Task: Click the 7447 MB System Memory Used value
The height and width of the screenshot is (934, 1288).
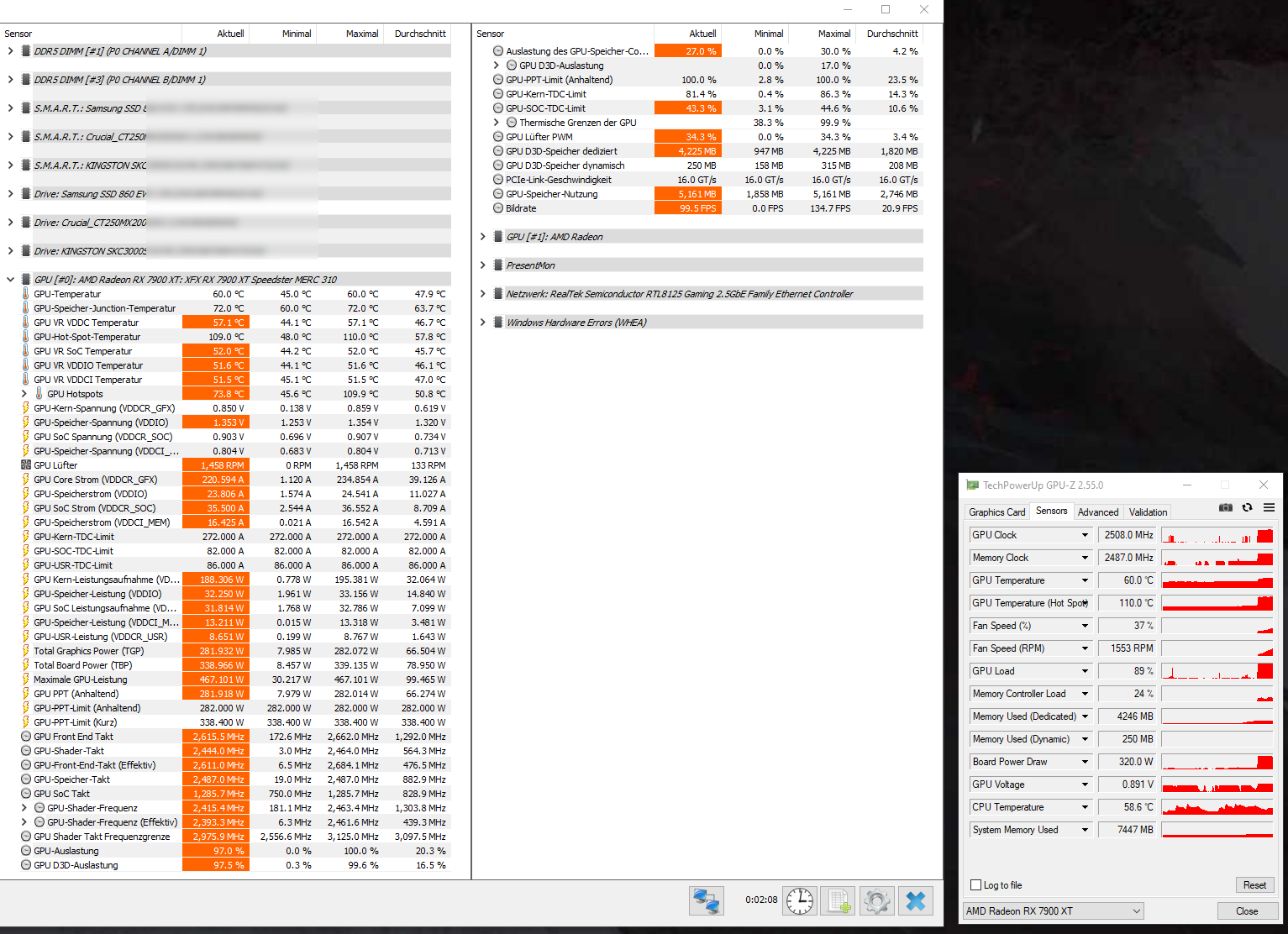Action: click(x=1128, y=830)
